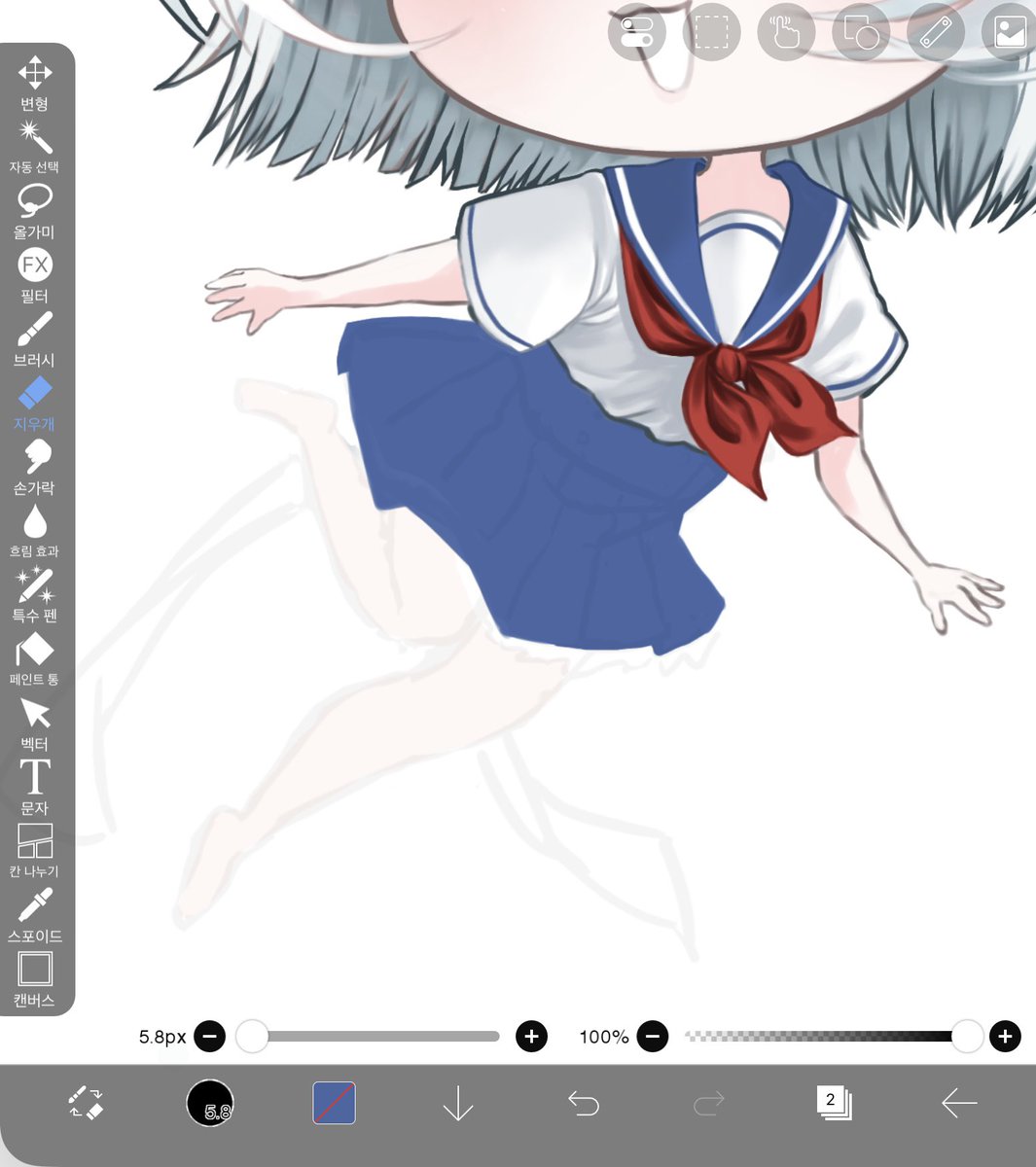Tap the down arrow button
Screen dimensions: 1036x1167
[458, 1103]
